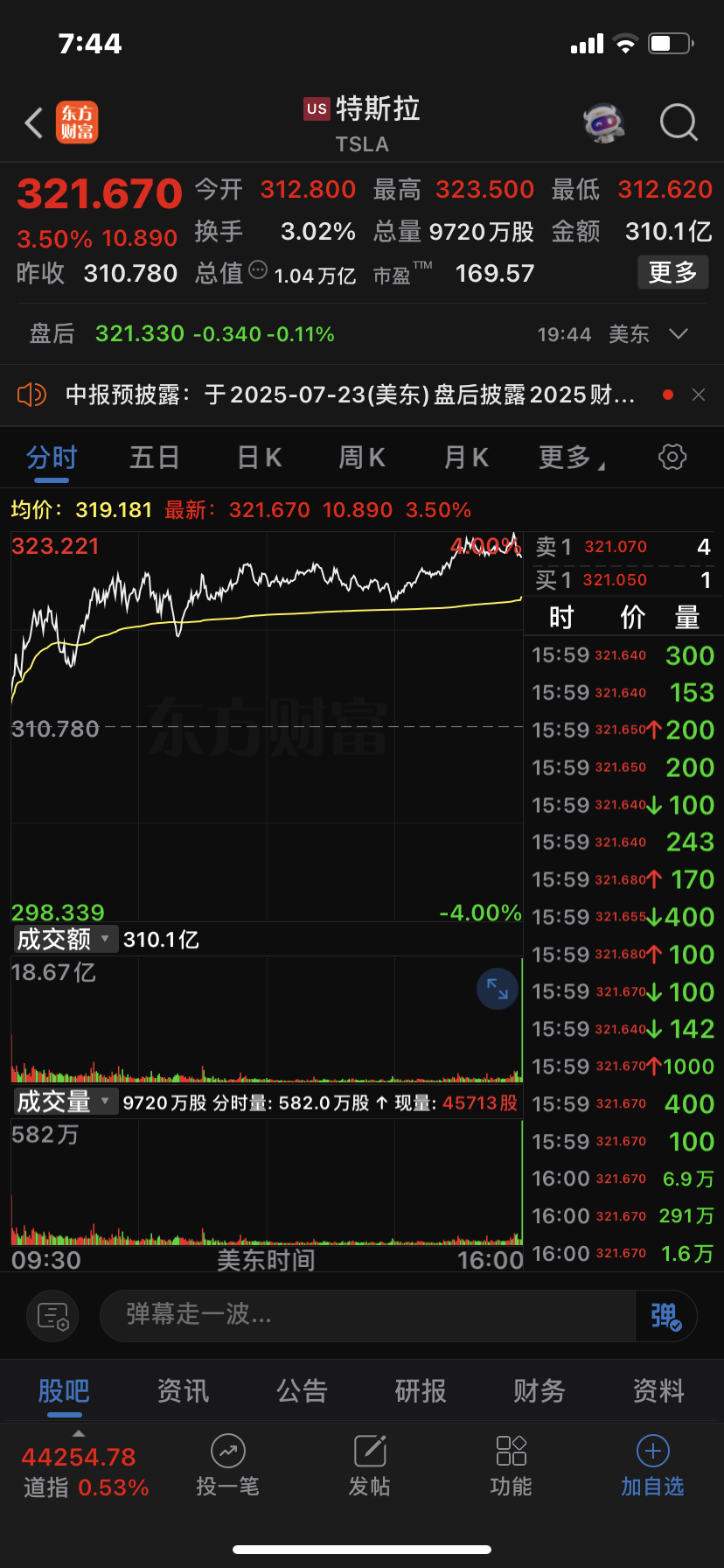Tap the 市盈 169.57 value
Viewport: 724px width, 1568px height.
point(495,274)
